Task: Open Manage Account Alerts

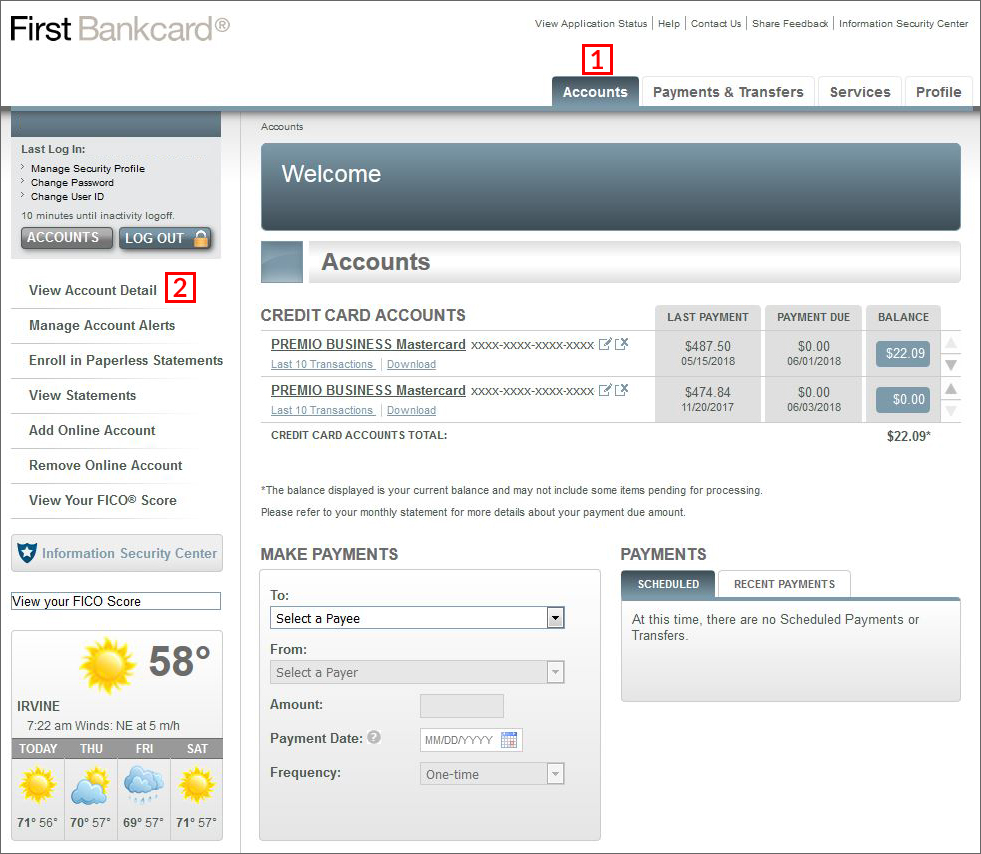Action: pyautogui.click(x=102, y=325)
